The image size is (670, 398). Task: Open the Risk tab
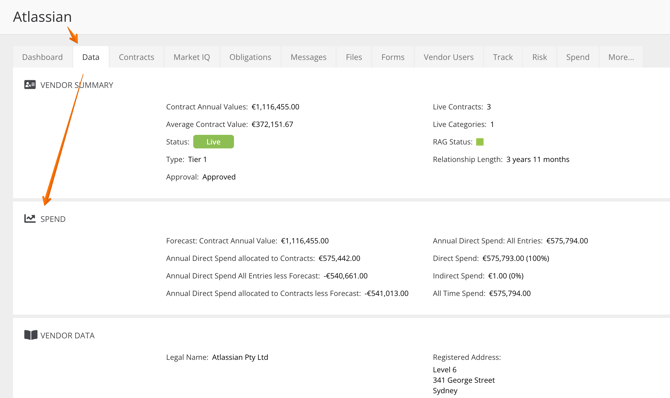(x=539, y=57)
